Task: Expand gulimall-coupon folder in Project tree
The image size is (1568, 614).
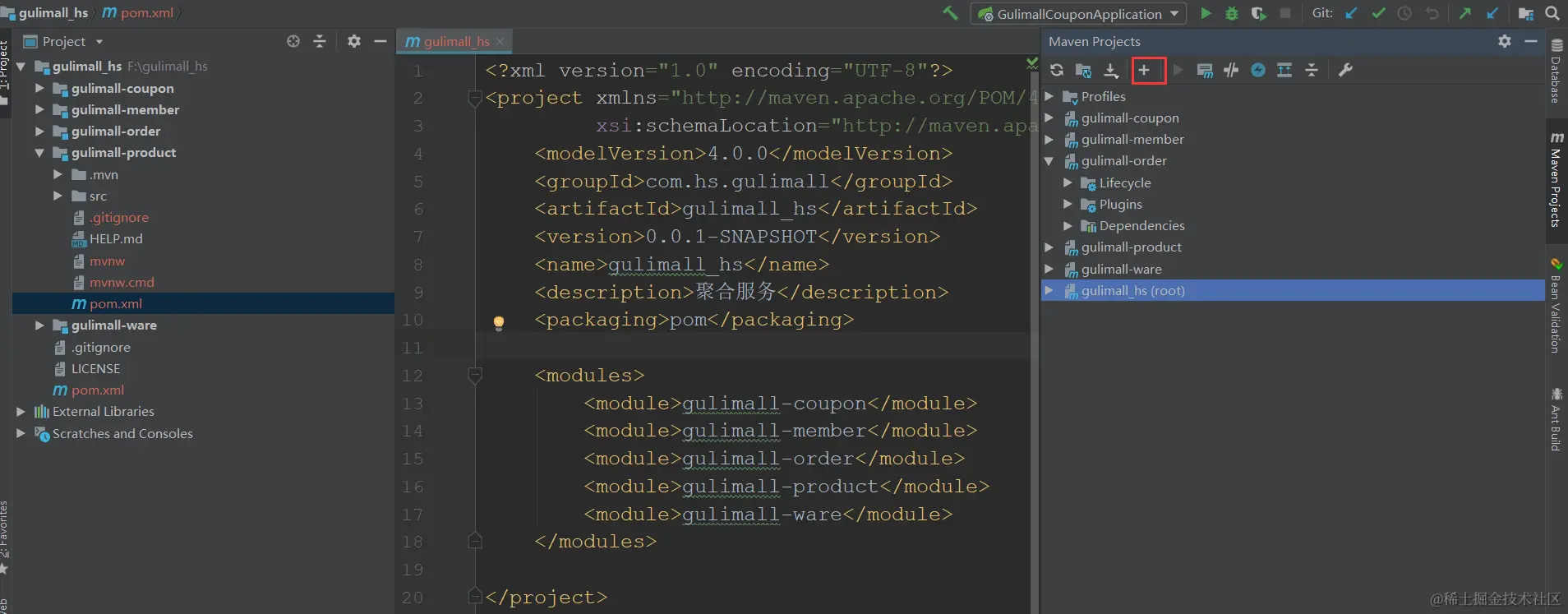Action: pyautogui.click(x=39, y=88)
